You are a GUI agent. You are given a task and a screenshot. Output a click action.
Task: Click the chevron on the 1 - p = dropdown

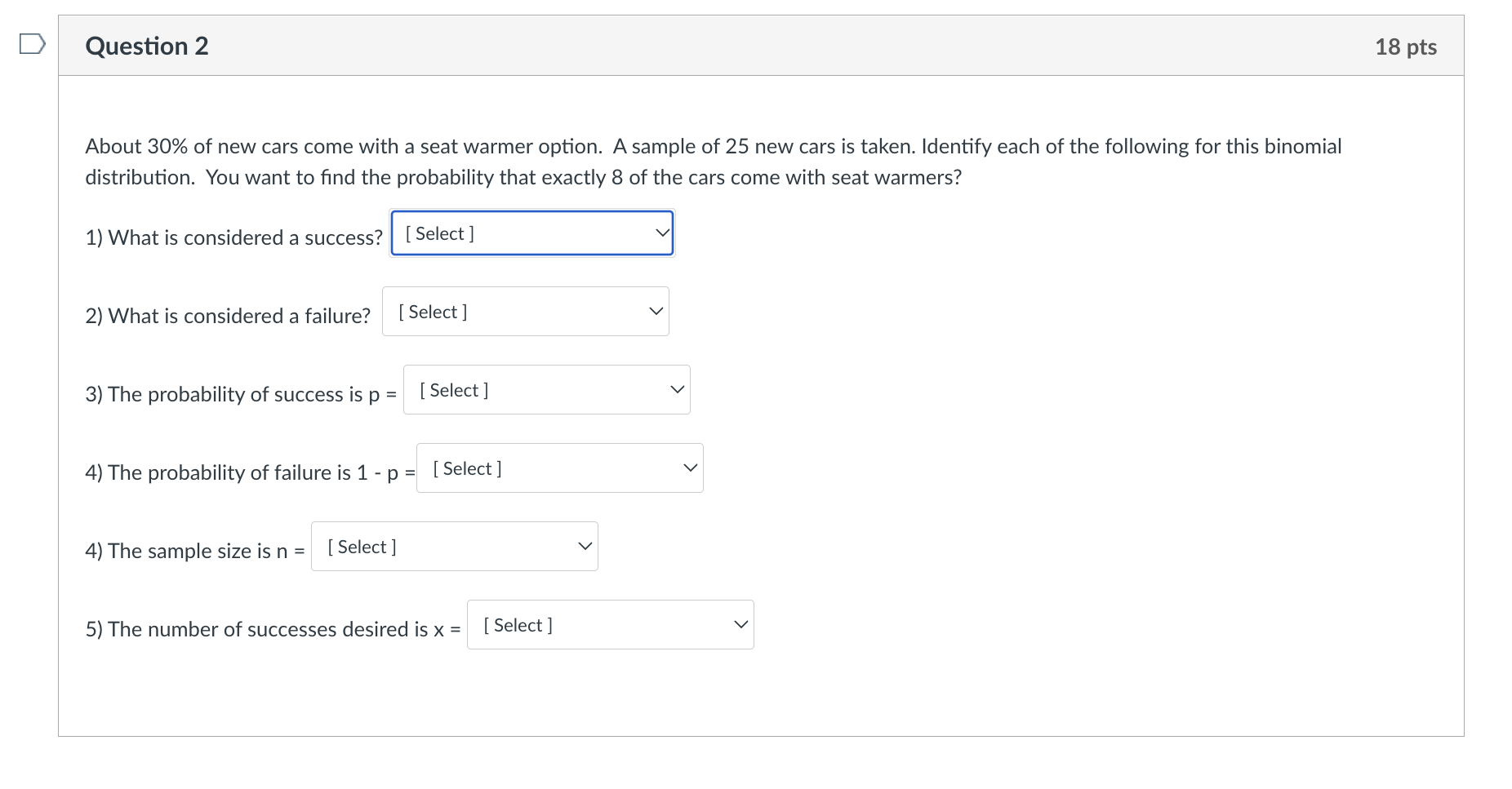(x=690, y=468)
